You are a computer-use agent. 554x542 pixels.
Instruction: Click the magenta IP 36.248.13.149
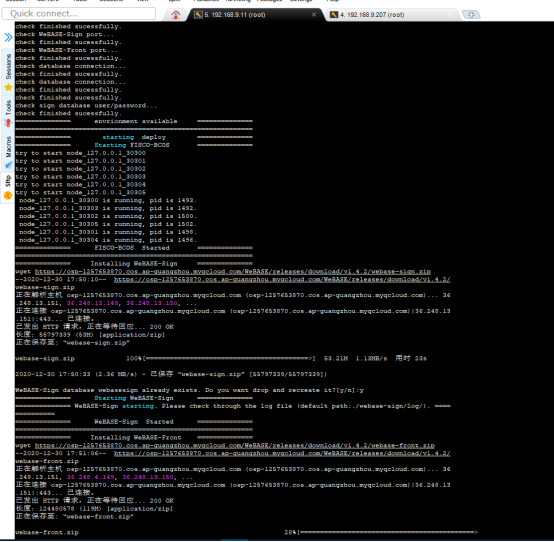pyautogui.click(x=92, y=304)
